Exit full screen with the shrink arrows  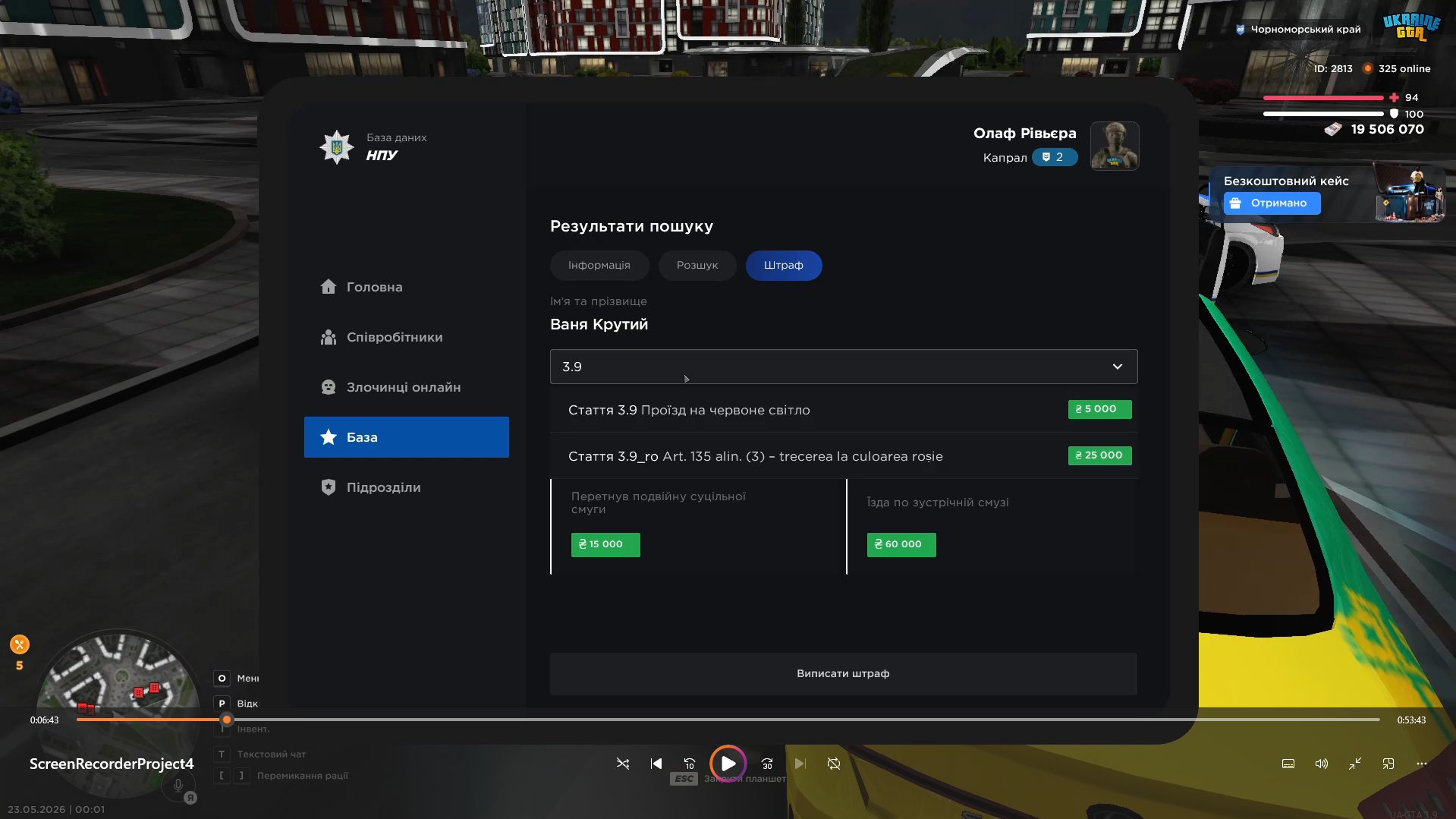pyautogui.click(x=1355, y=764)
